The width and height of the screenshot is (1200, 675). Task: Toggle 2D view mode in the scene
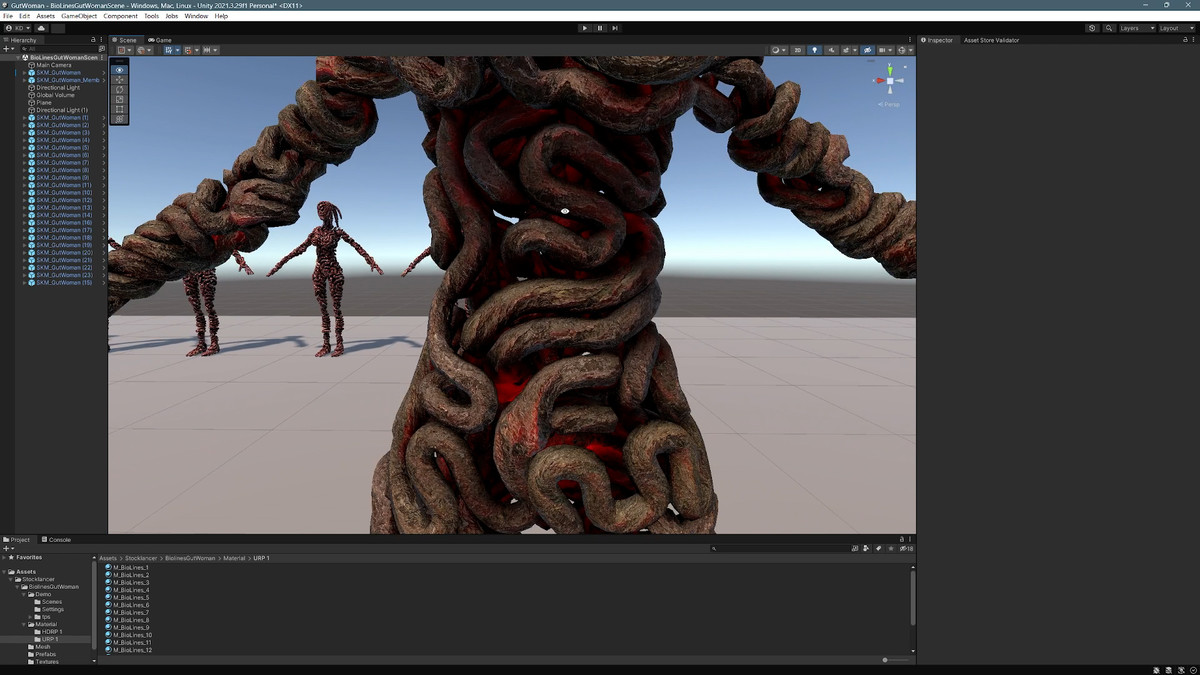(x=797, y=50)
